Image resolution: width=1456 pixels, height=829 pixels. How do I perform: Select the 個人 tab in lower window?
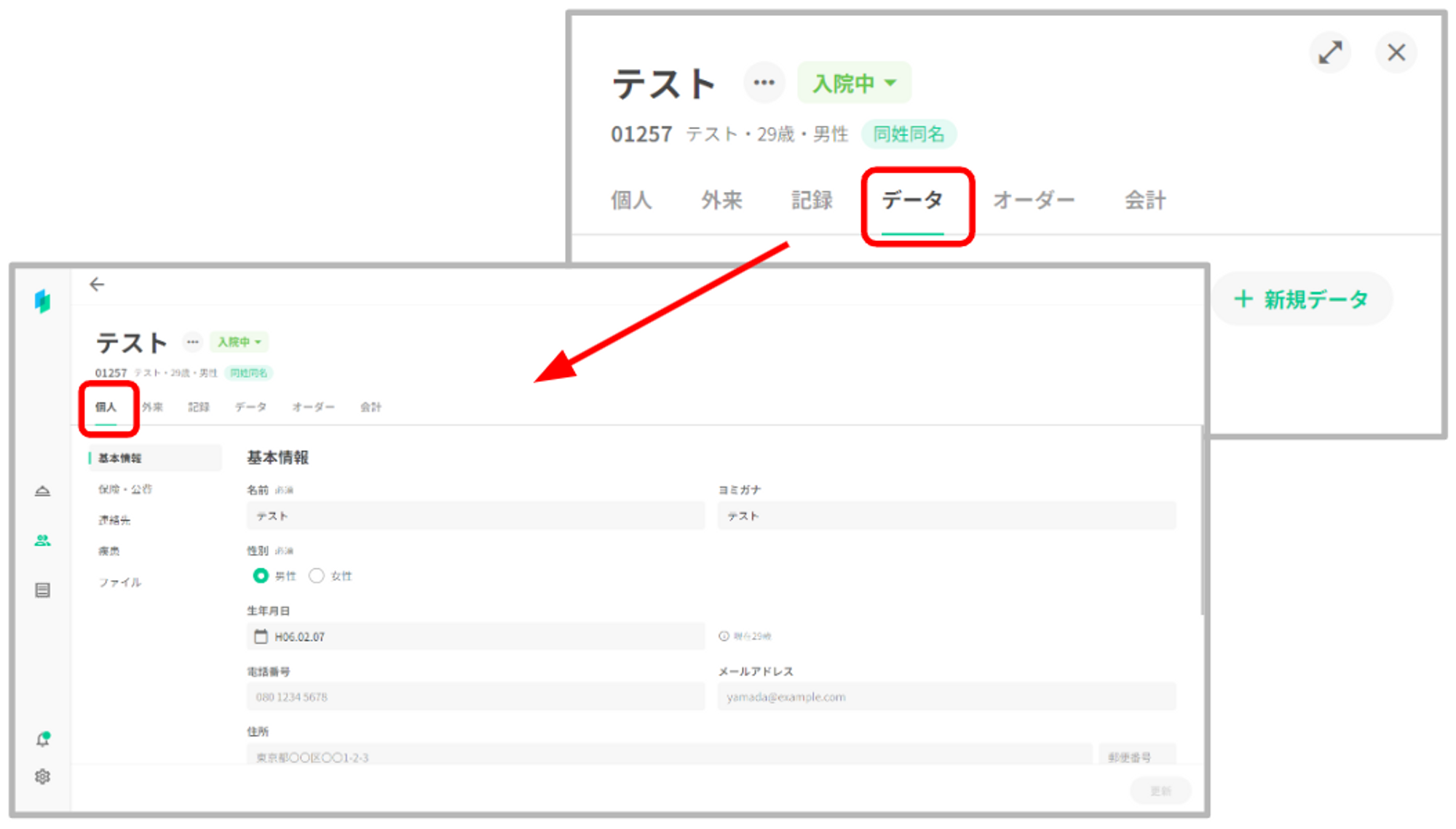click(106, 407)
